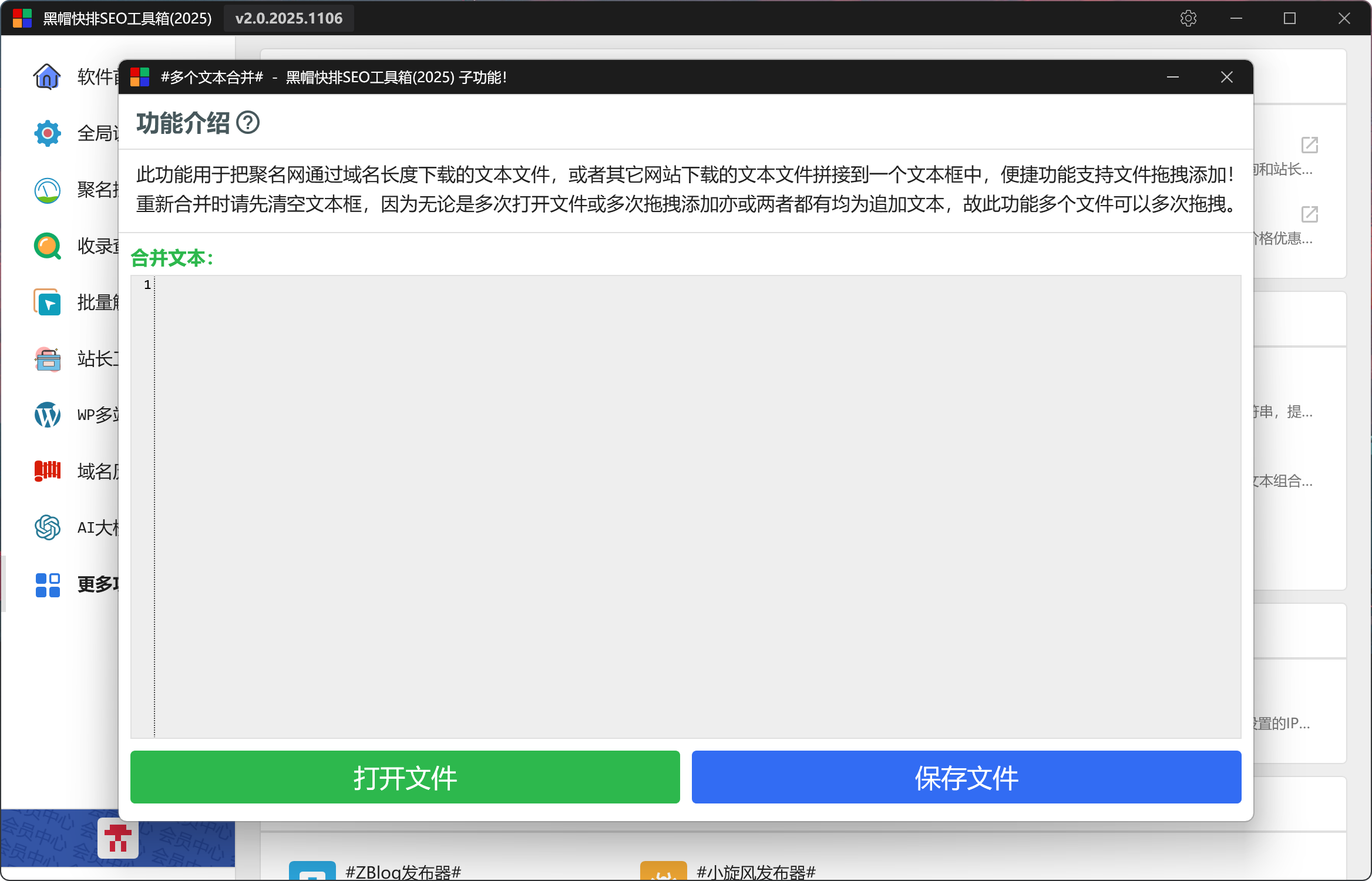Open the #ZBlog发布器# entry

coord(403,872)
